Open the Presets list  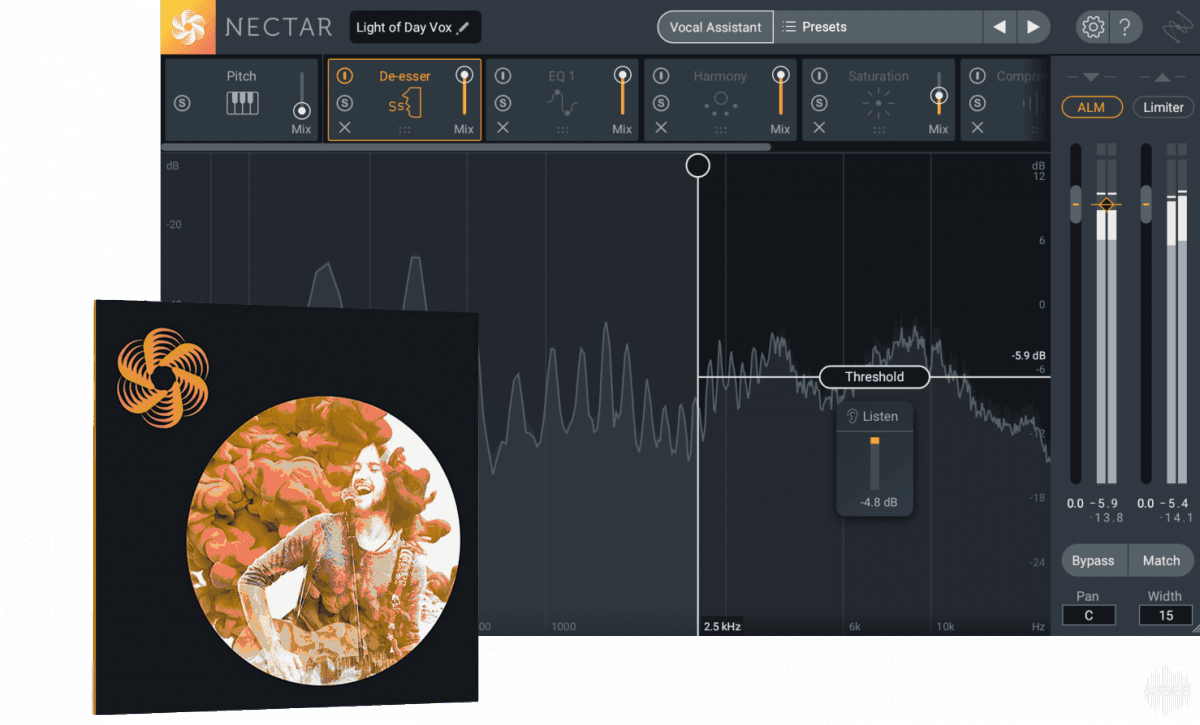[878, 27]
